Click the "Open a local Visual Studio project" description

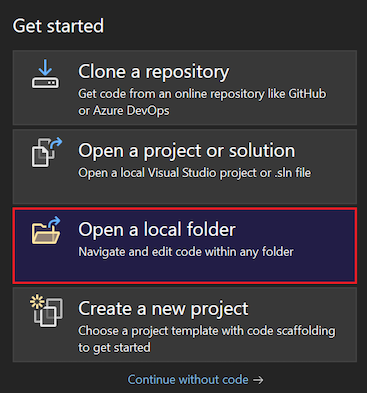(x=194, y=173)
